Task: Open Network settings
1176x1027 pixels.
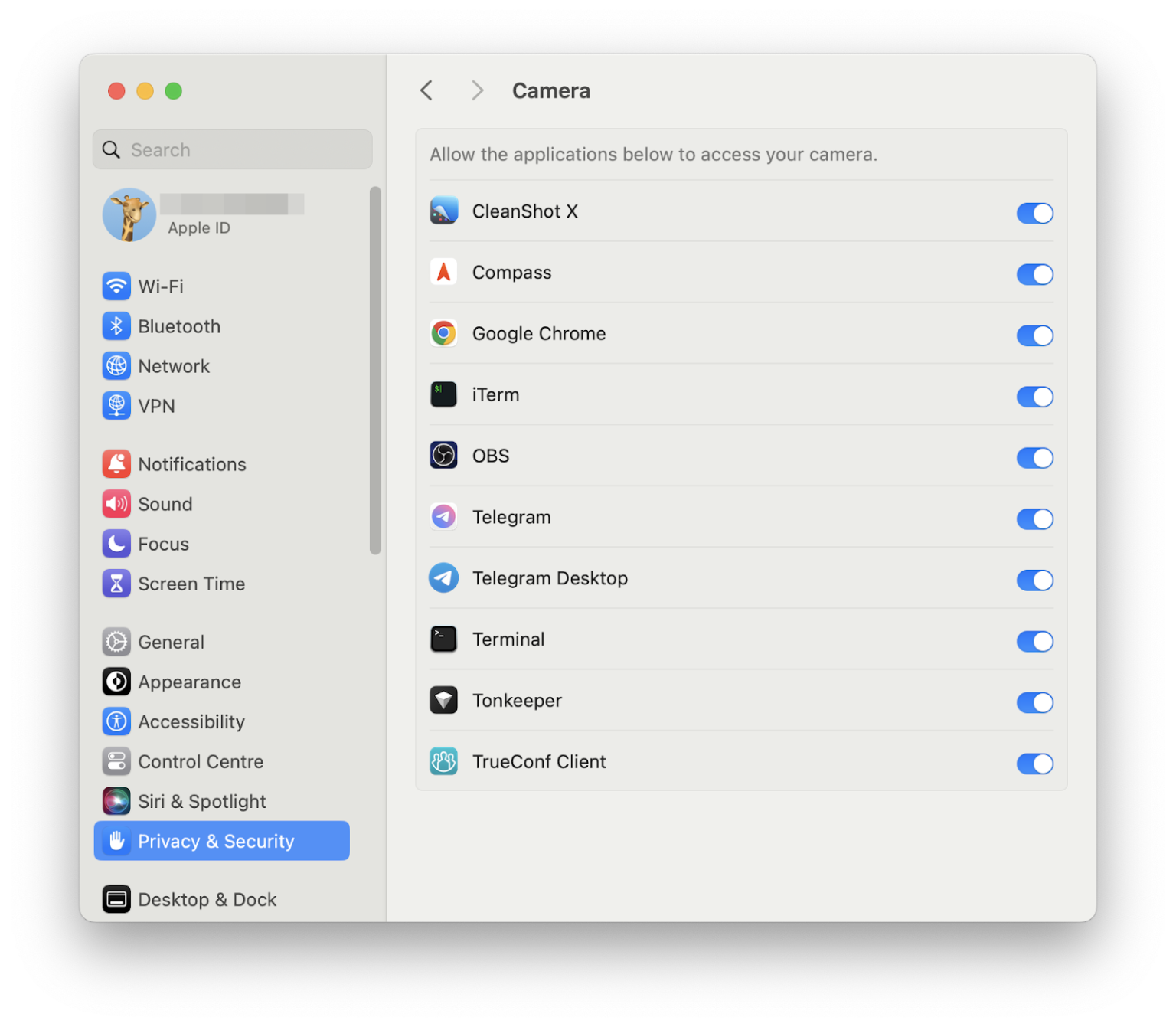Action: point(174,365)
